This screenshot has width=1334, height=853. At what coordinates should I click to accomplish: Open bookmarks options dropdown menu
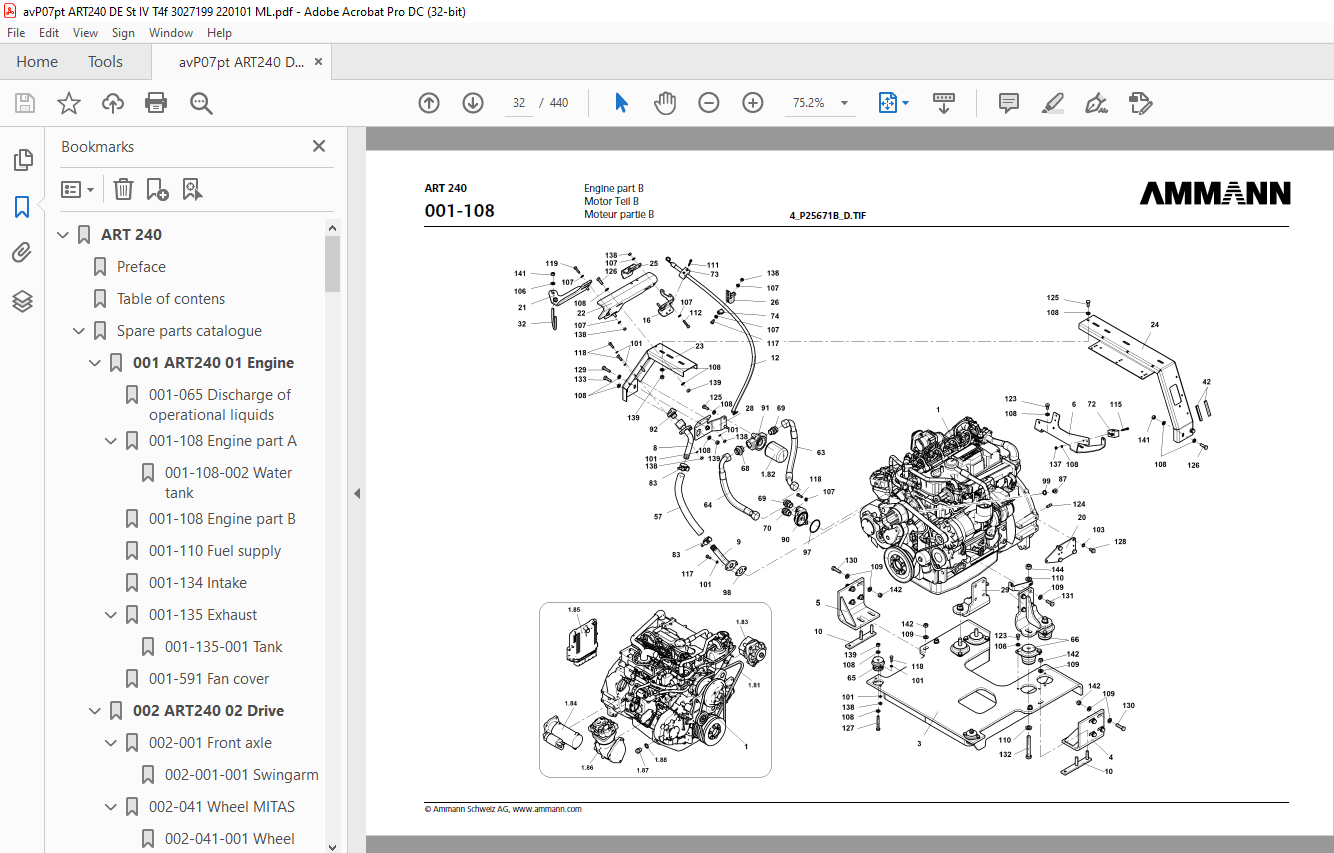point(77,189)
